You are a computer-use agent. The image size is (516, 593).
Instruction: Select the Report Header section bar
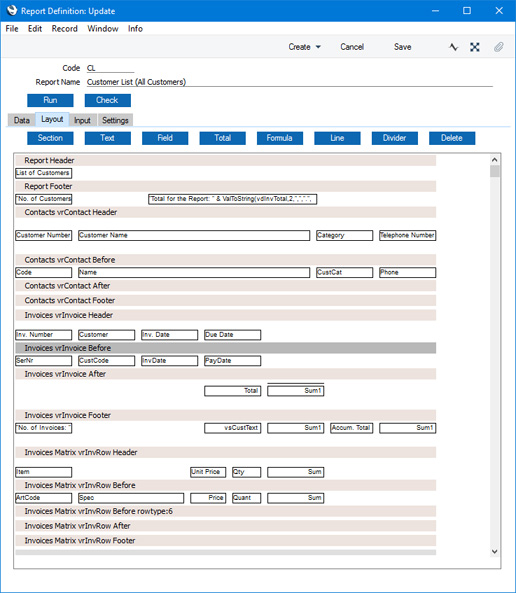pos(225,160)
